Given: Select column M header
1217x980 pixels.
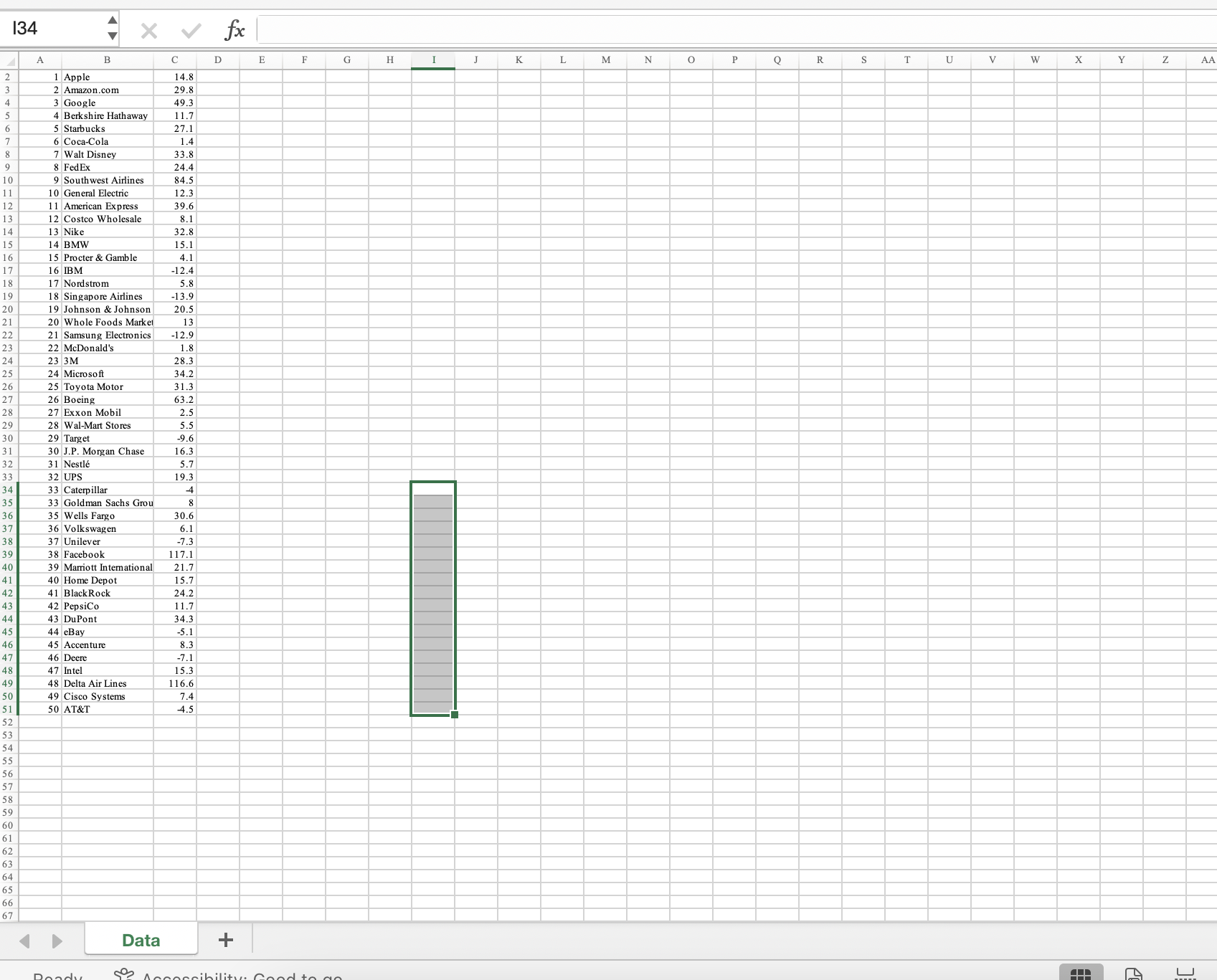Looking at the screenshot, I should coord(605,60).
